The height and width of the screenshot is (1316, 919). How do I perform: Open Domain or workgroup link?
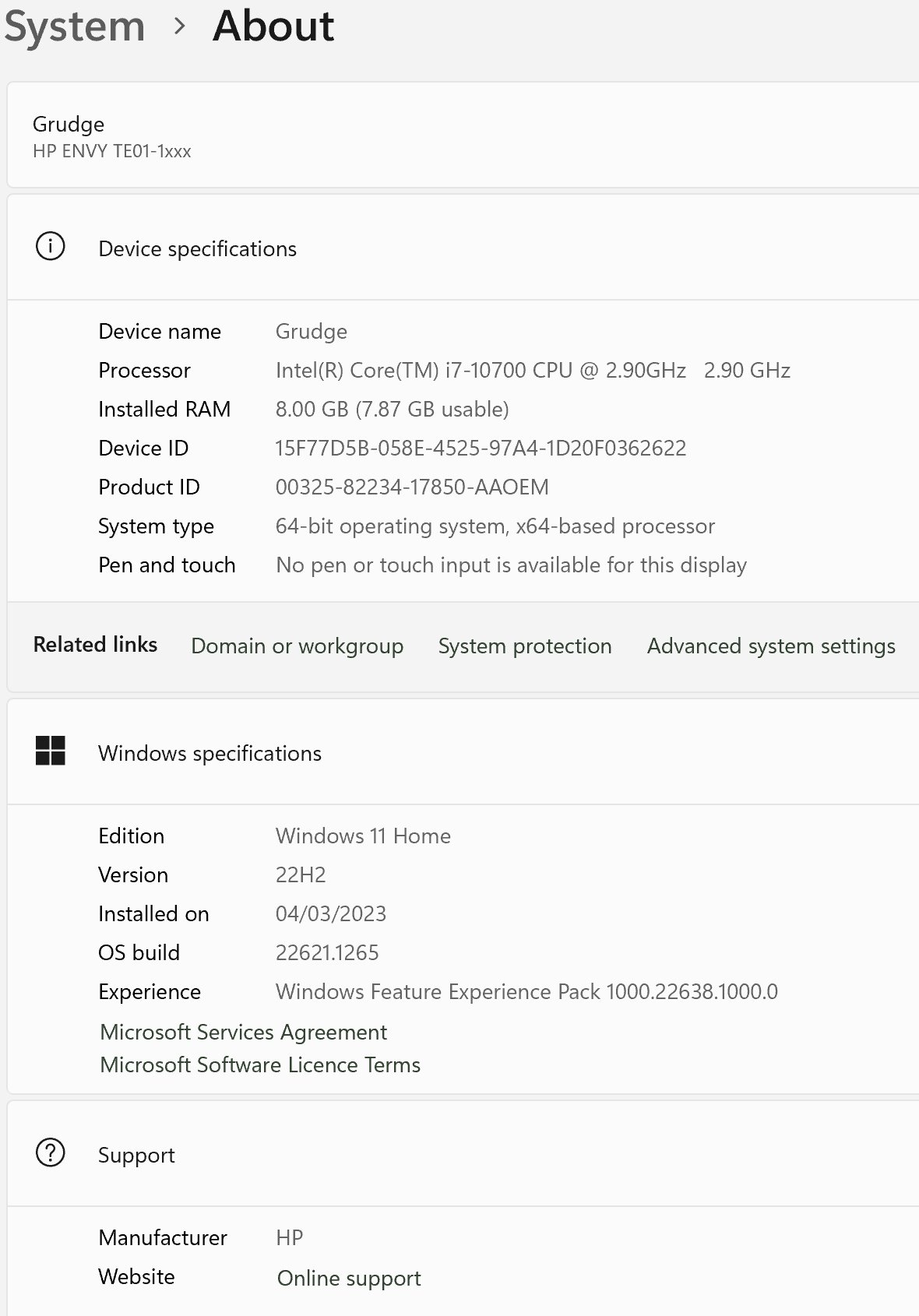297,646
